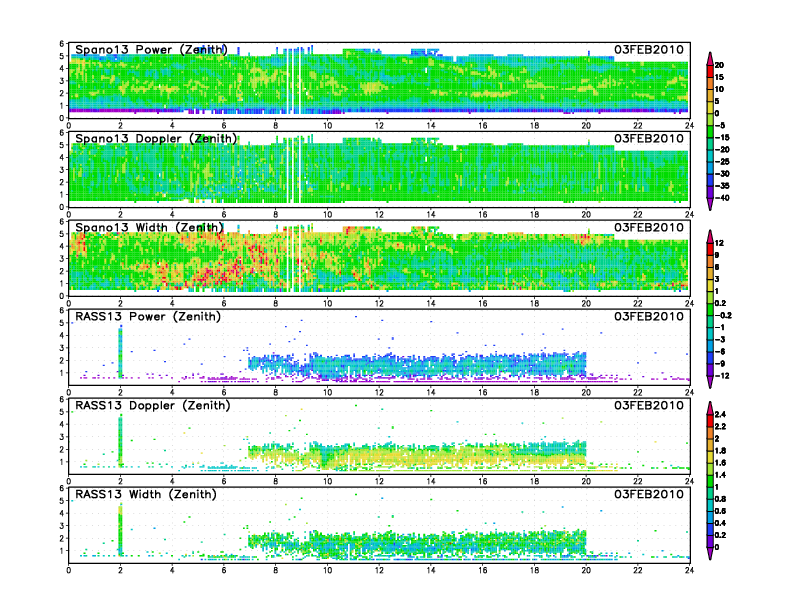Click the vertical stripe at hour 2 in RASS13 Power
The image size is (792, 612).
[x=120, y=353]
